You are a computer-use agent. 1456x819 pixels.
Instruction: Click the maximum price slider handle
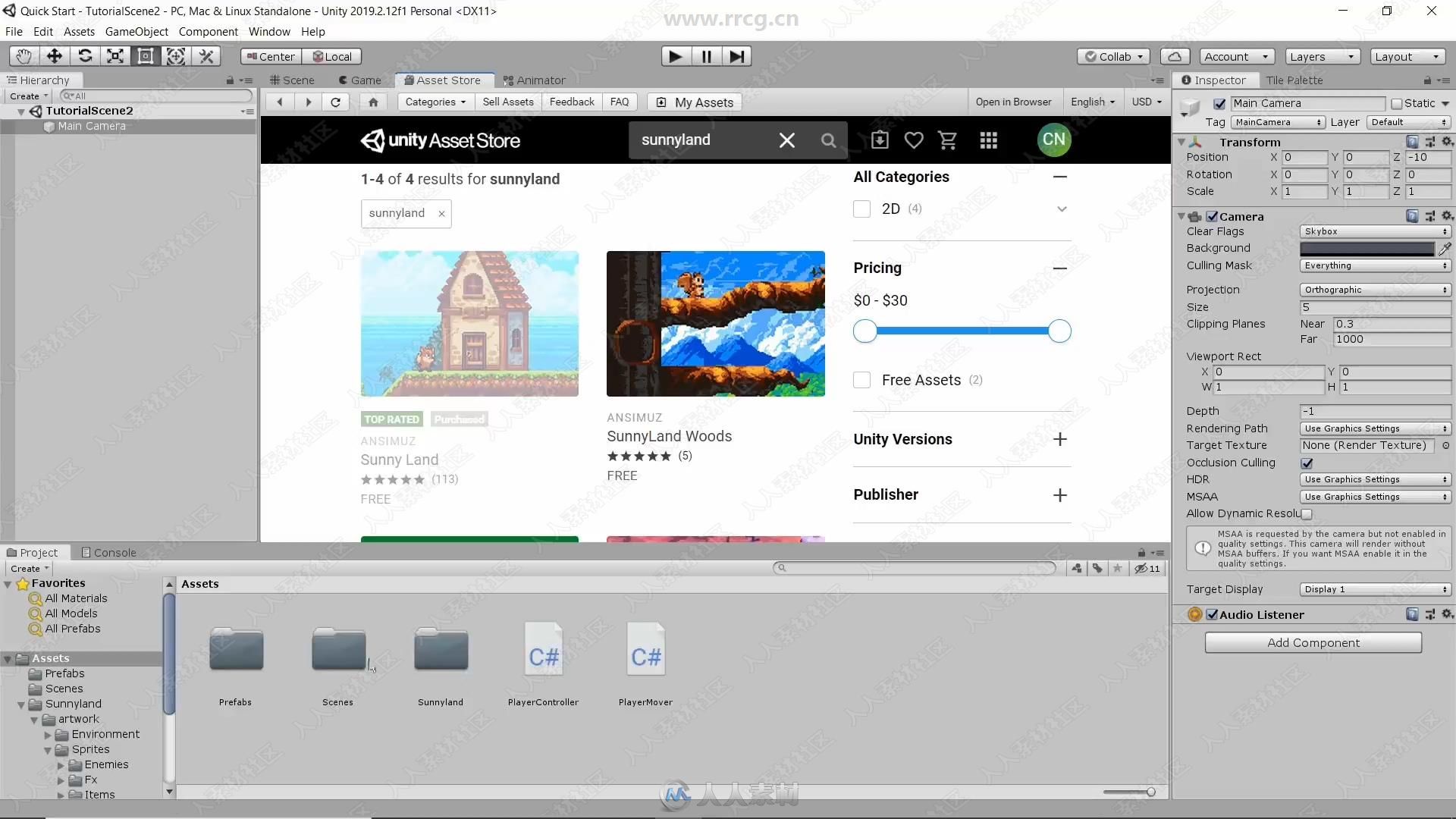[x=1059, y=331]
